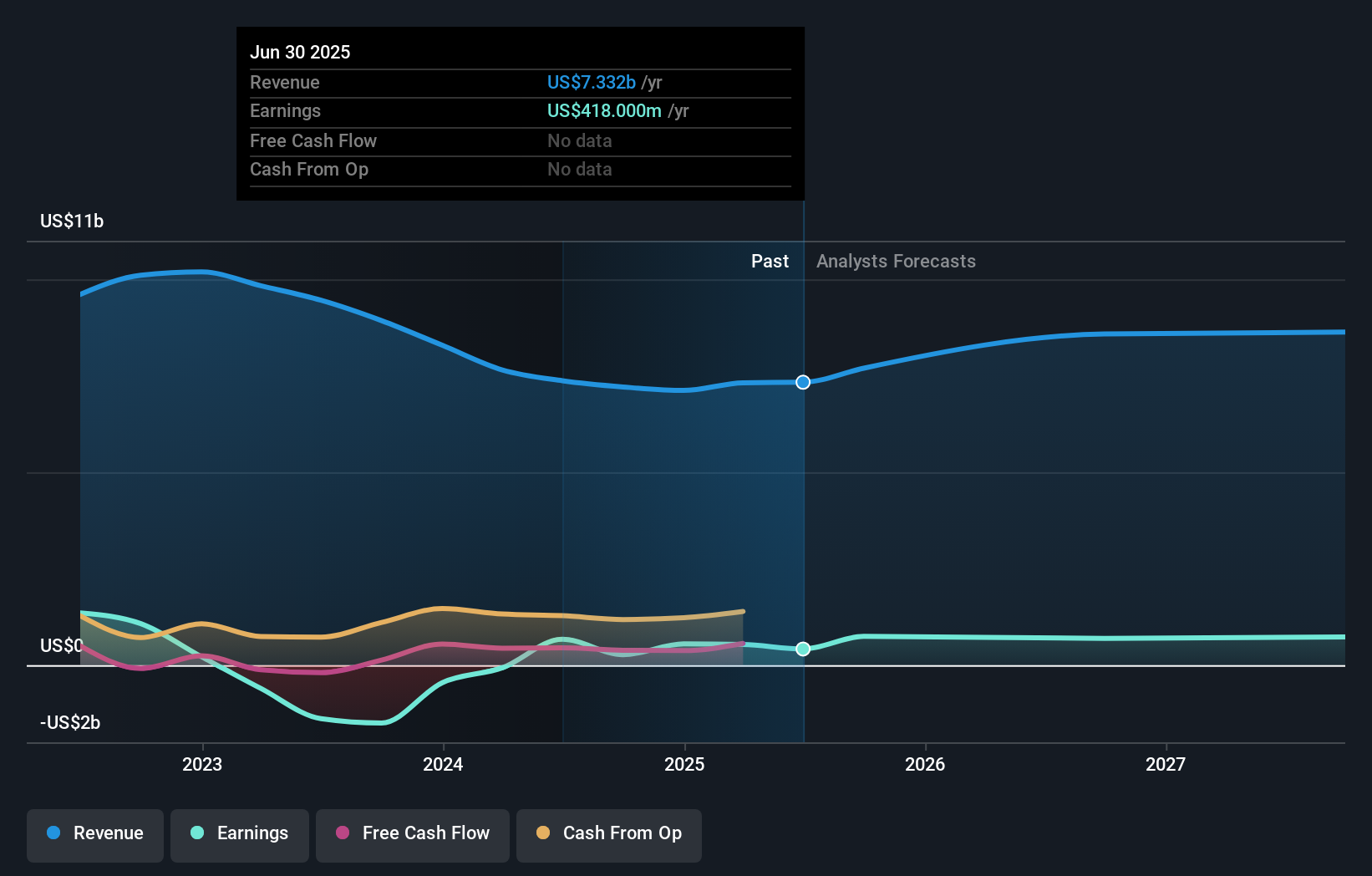
Task: Click No data in Cash From Op row
Action: 580,169
